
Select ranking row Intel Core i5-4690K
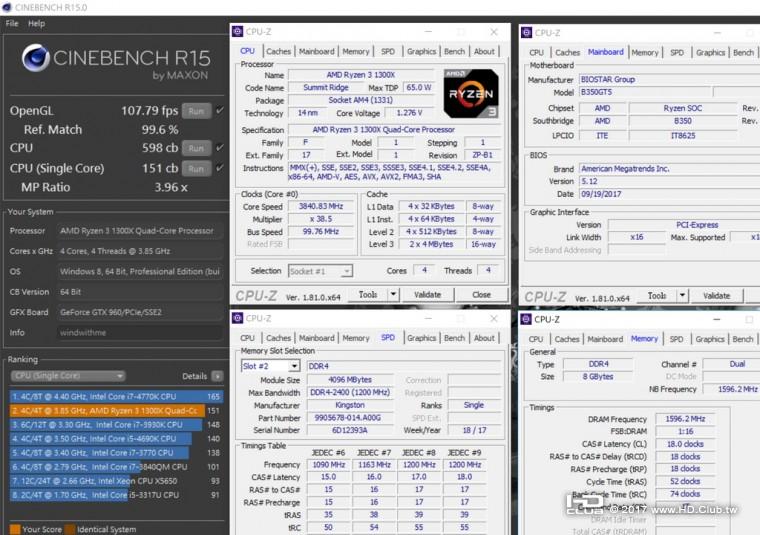pyautogui.click(x=116, y=439)
